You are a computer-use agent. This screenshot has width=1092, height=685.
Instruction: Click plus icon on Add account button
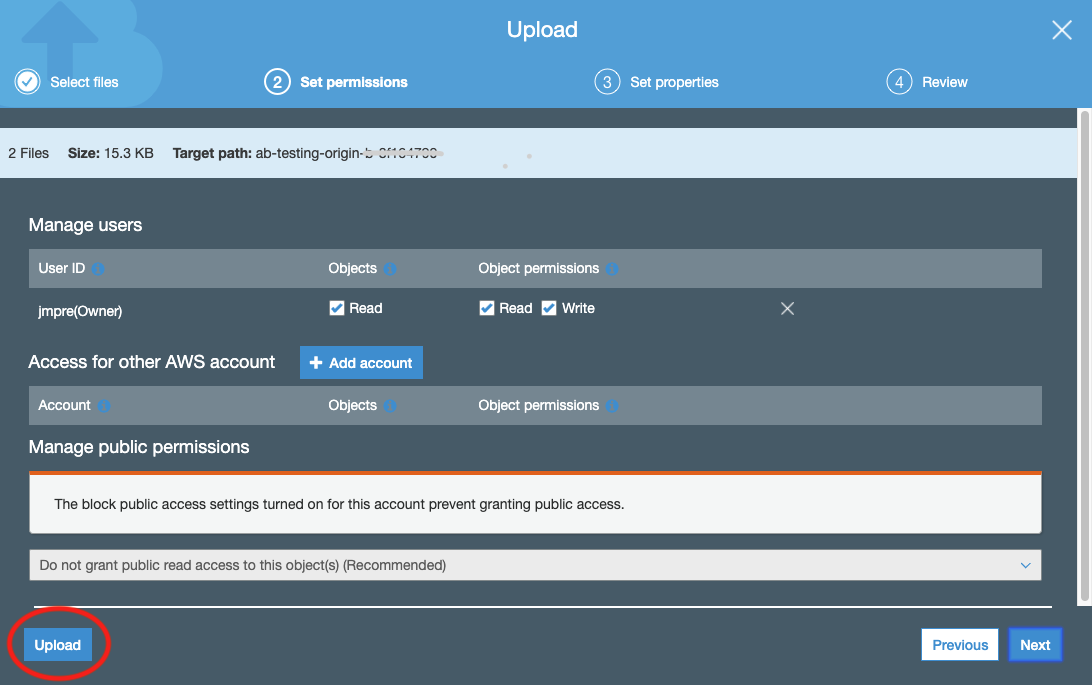click(x=315, y=363)
